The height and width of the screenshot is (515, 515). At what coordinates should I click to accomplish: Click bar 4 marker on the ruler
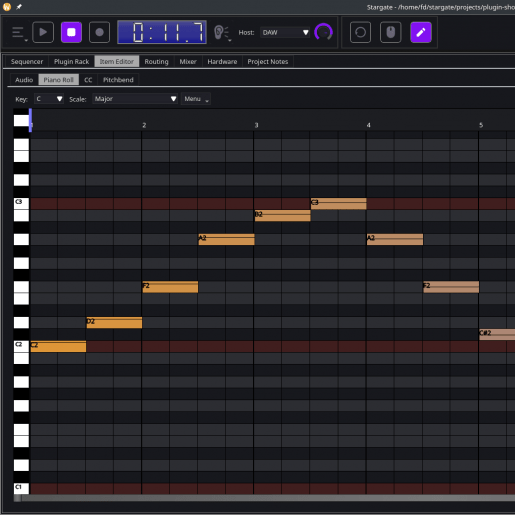tap(368, 125)
